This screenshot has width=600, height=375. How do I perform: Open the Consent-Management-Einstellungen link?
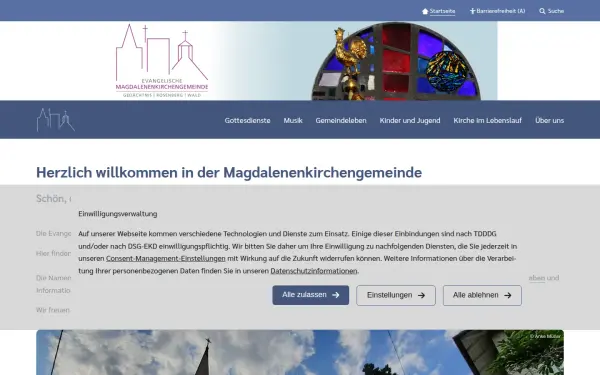point(166,259)
